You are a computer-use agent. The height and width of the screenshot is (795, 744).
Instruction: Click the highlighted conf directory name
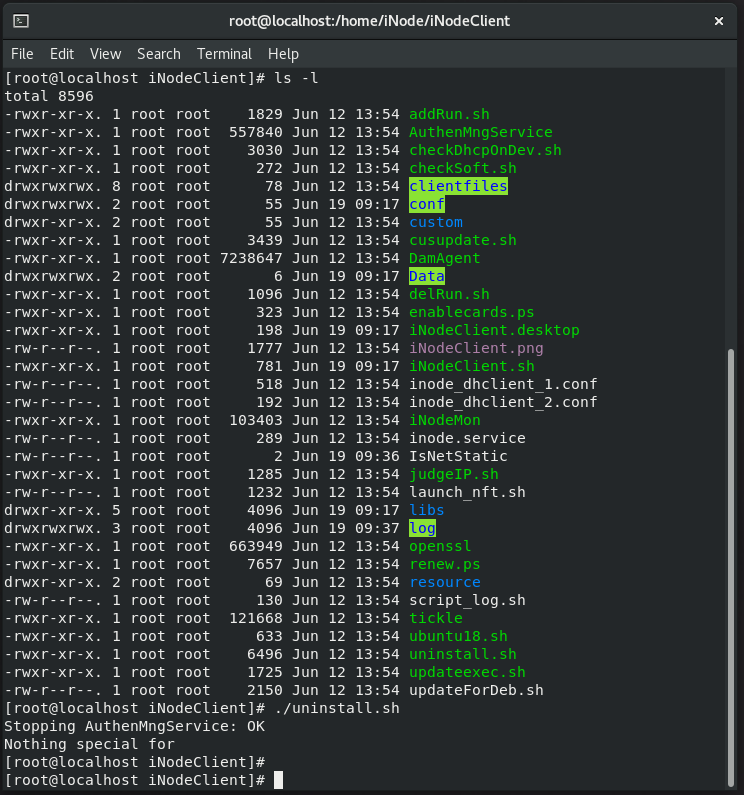coord(427,204)
